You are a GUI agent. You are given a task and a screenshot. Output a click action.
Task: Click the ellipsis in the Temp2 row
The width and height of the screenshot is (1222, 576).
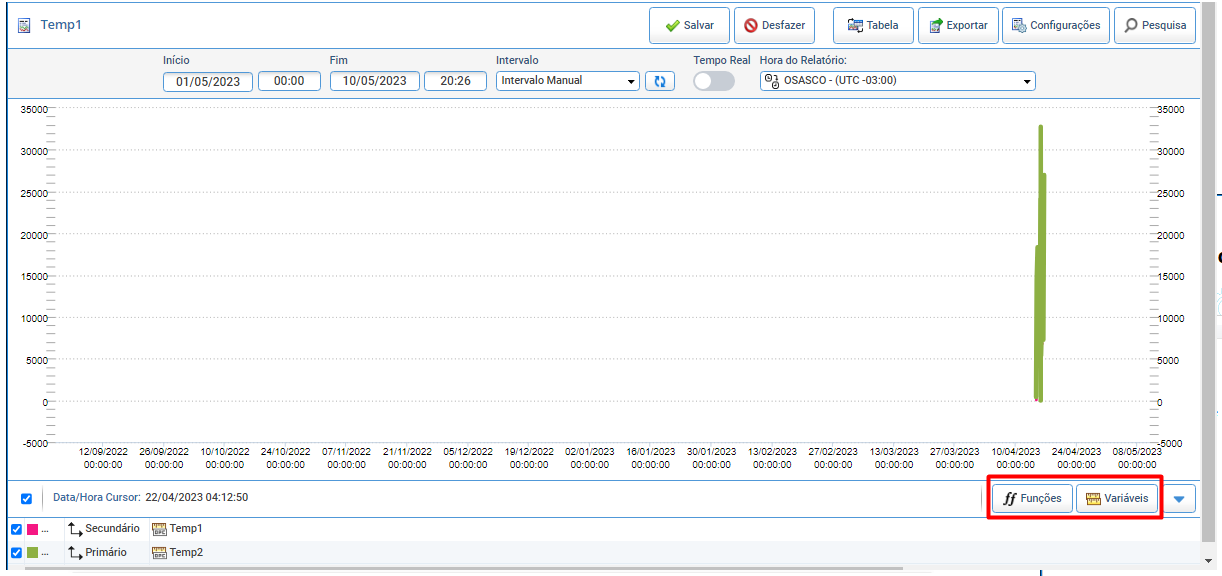(45, 554)
